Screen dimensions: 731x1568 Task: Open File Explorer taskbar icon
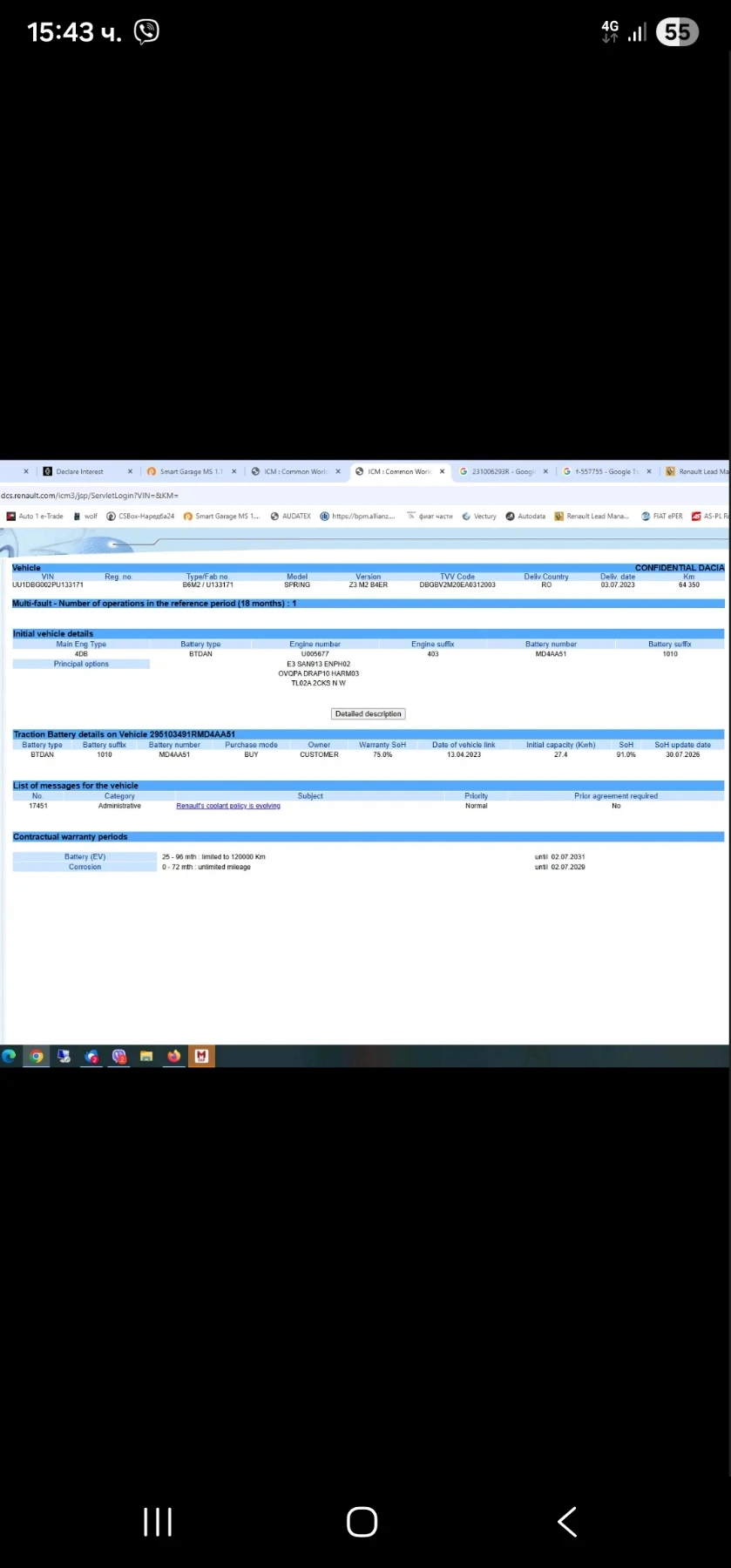click(146, 1056)
